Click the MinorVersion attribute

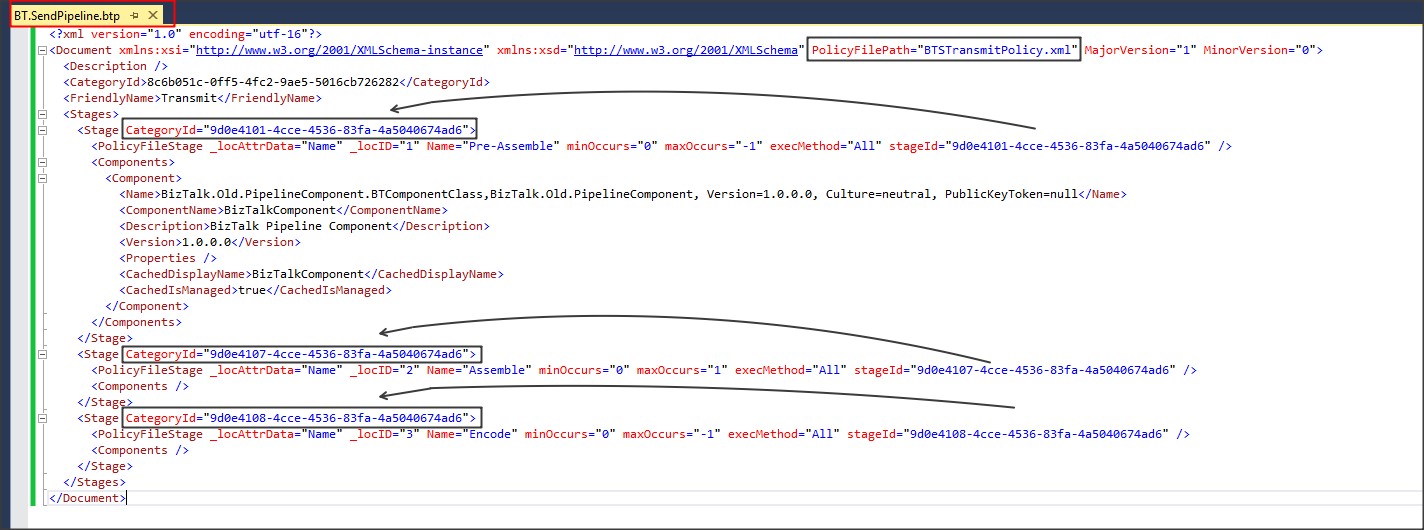click(x=1259, y=50)
